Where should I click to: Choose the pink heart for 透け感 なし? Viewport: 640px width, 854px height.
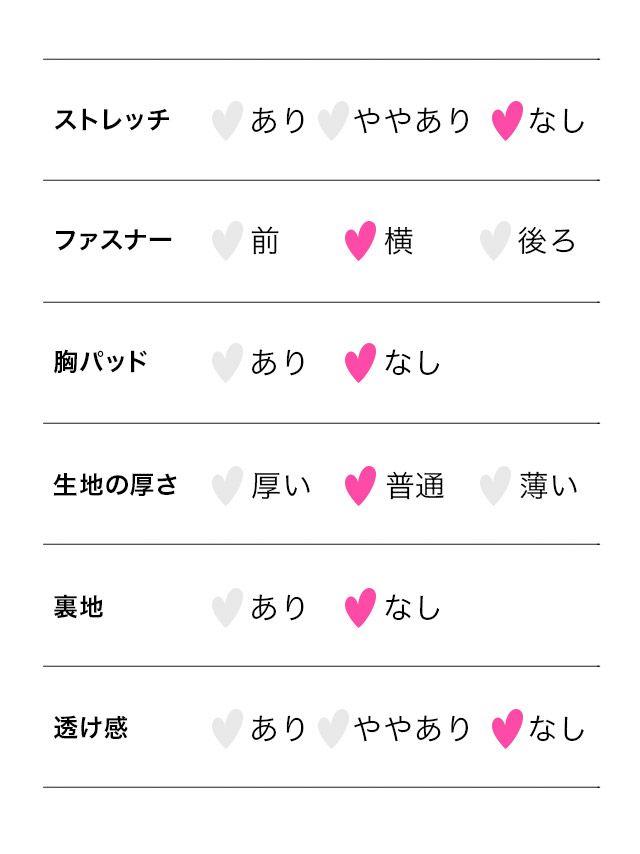point(507,729)
